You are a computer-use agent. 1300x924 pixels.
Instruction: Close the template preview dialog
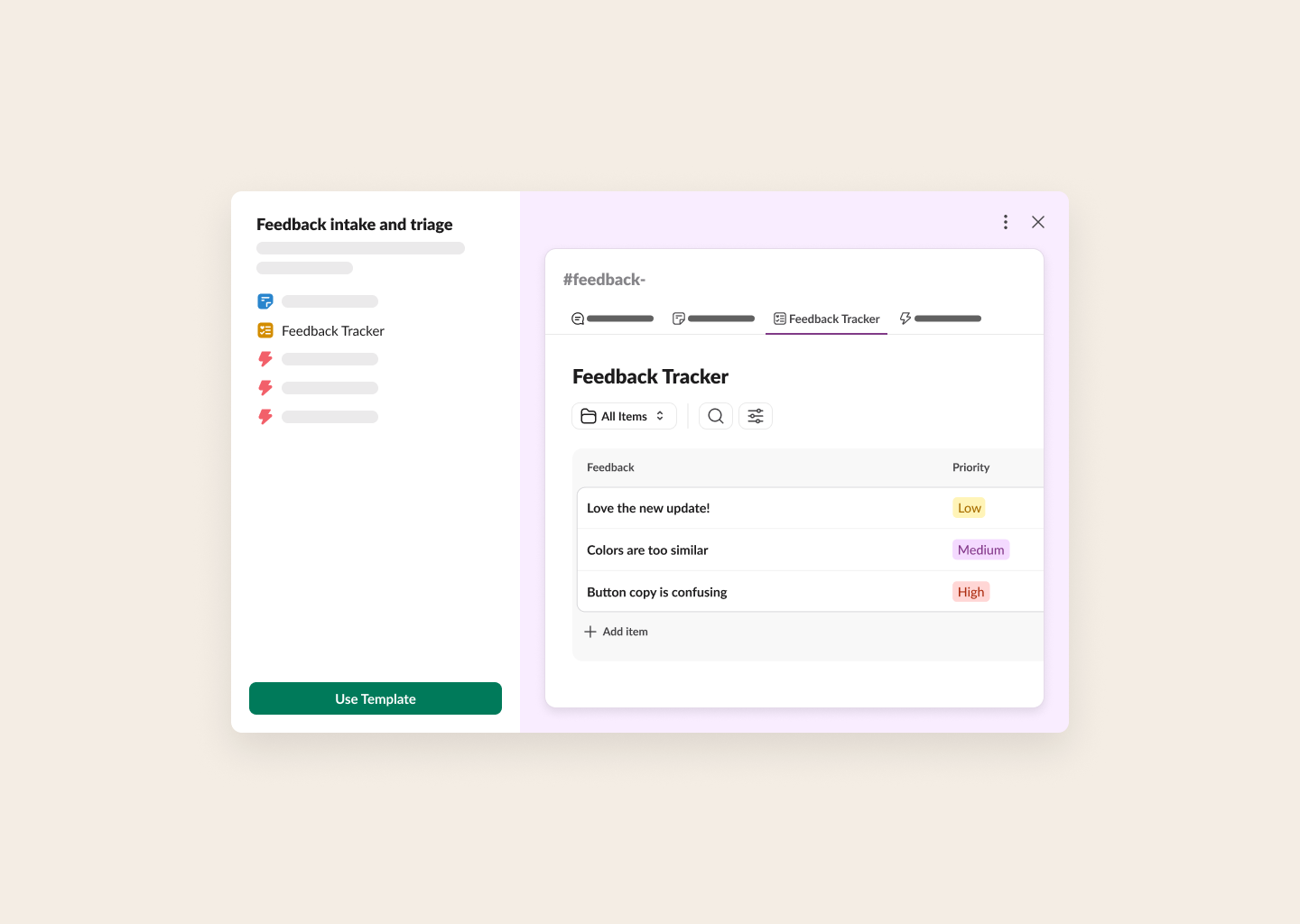(1038, 222)
